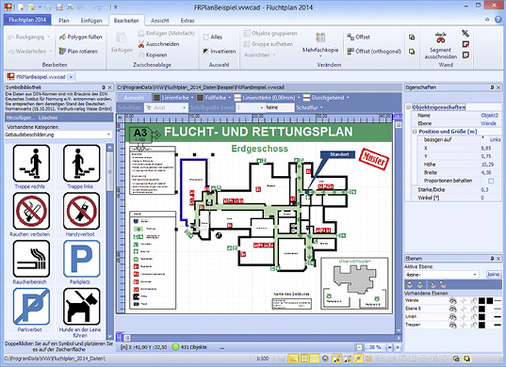Click the Offset (orthogonal) button
This screenshot has width=506, height=367.
374,51
